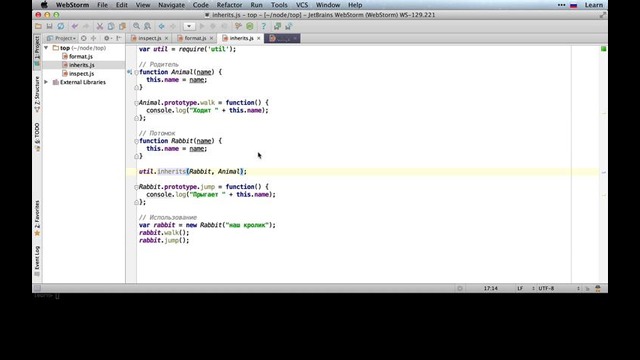Image resolution: width=640 pixels, height=360 pixels.
Task: Toggle the TODO tool window sidebar button
Action: [37, 137]
